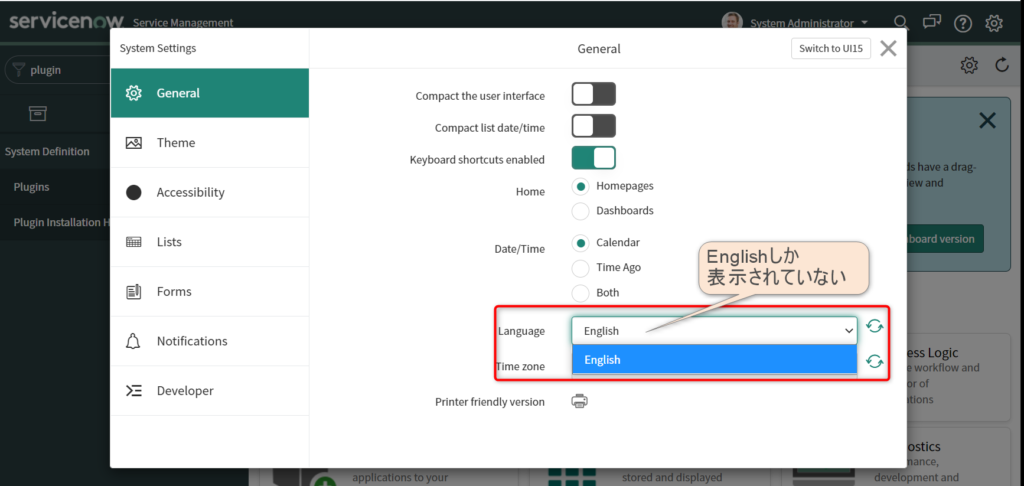The height and width of the screenshot is (486, 1024).
Task: Open the Theme settings tab
Action: (x=210, y=142)
